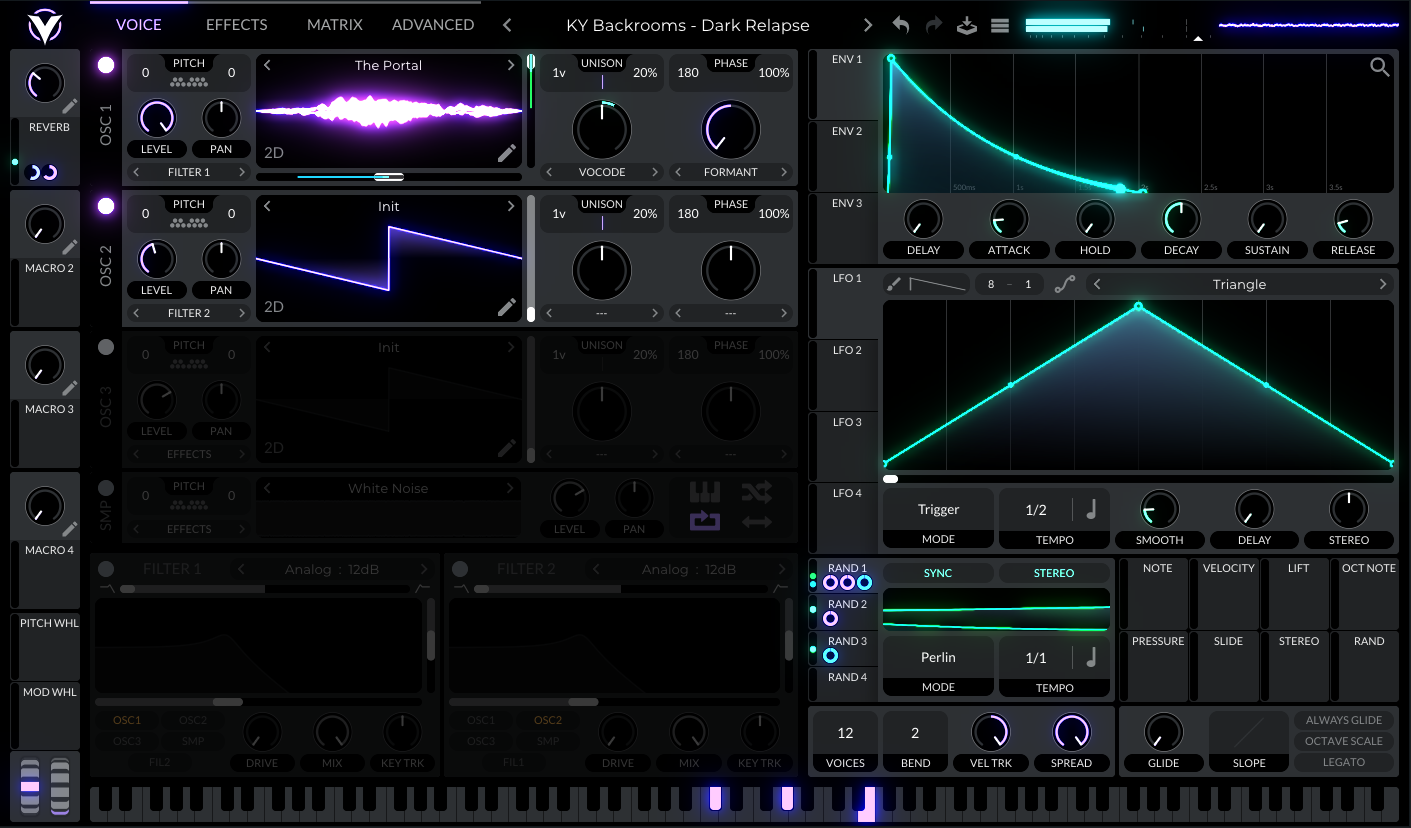Image resolution: width=1411 pixels, height=828 pixels.
Task: Click LFO 1 tempo value 1/2
Action: click(1036, 510)
